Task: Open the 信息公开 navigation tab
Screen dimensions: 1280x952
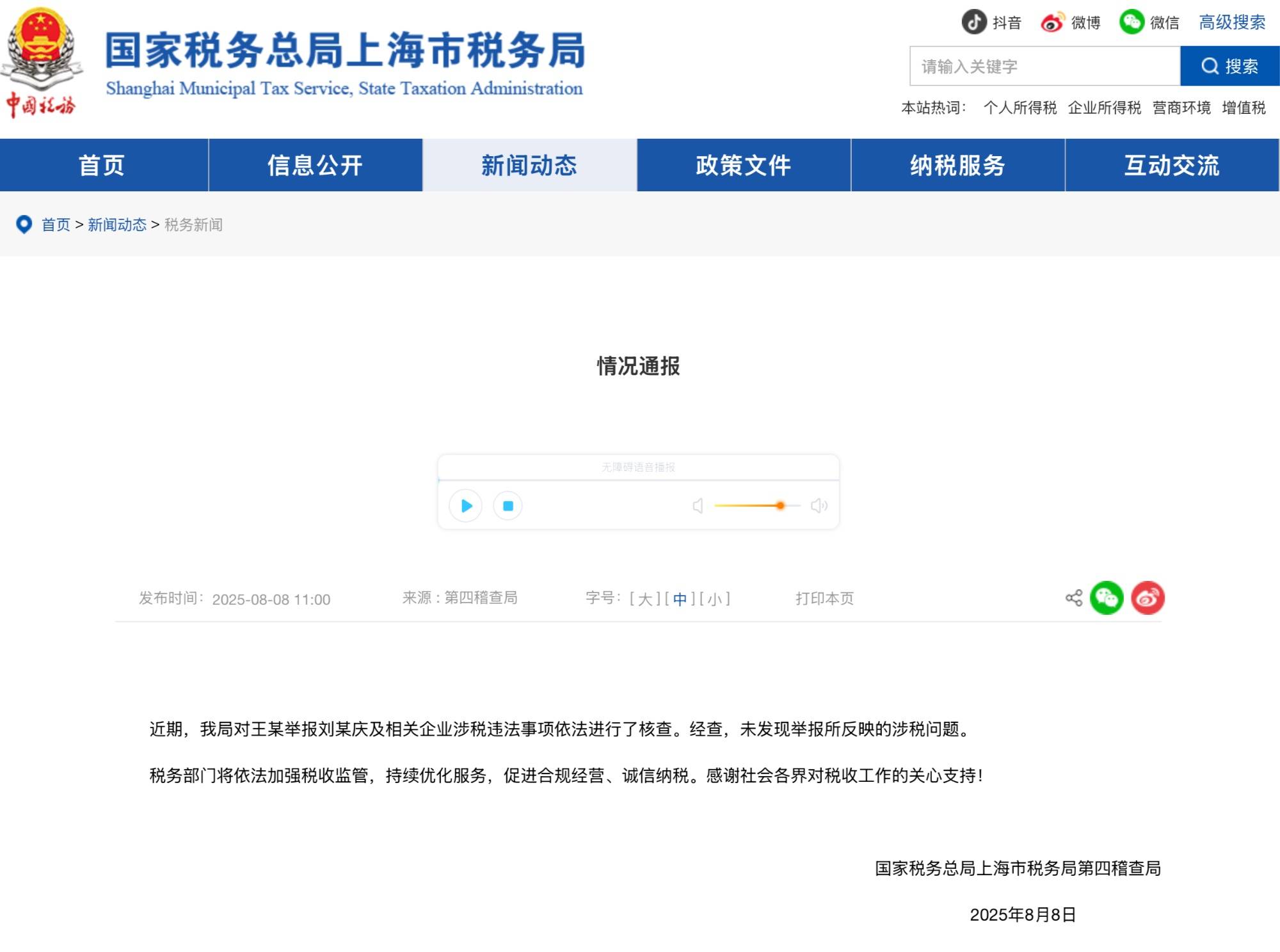Action: click(315, 165)
